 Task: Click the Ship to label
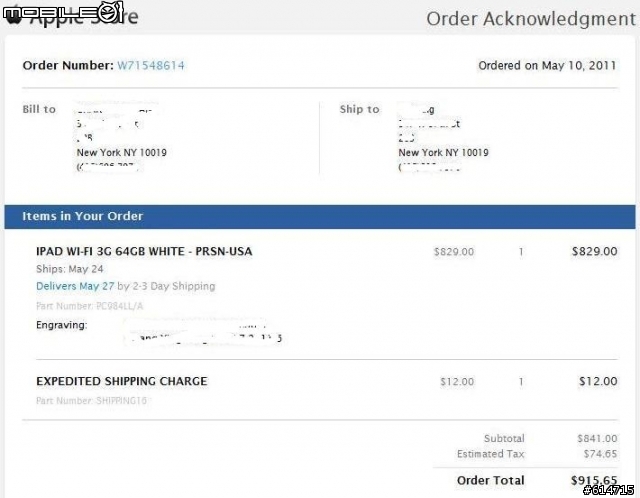[359, 109]
